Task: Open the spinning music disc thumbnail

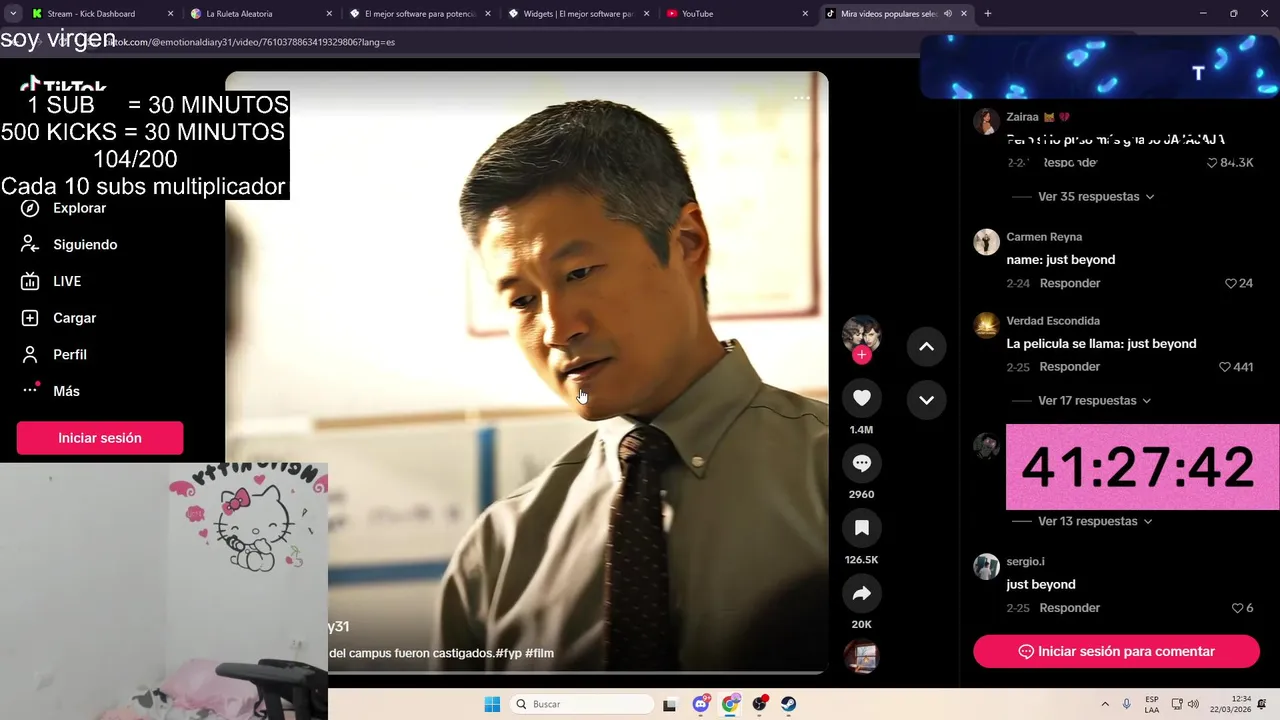Action: (861, 656)
